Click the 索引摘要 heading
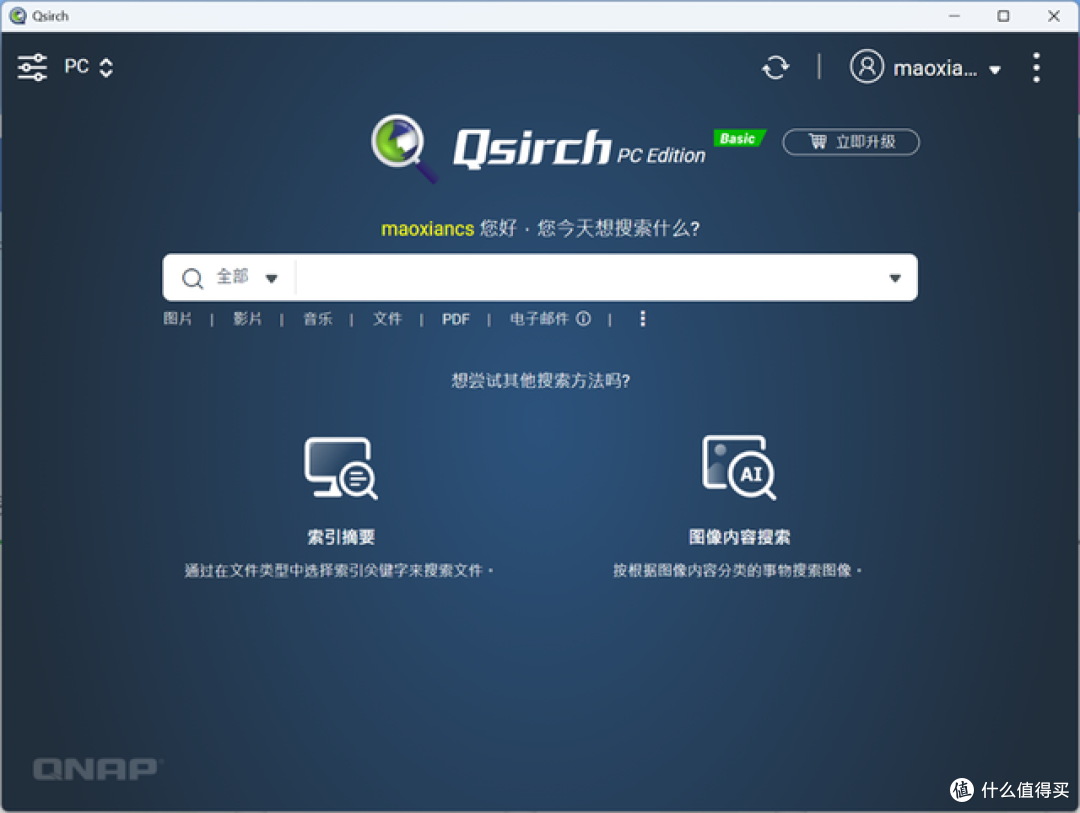 [x=341, y=537]
